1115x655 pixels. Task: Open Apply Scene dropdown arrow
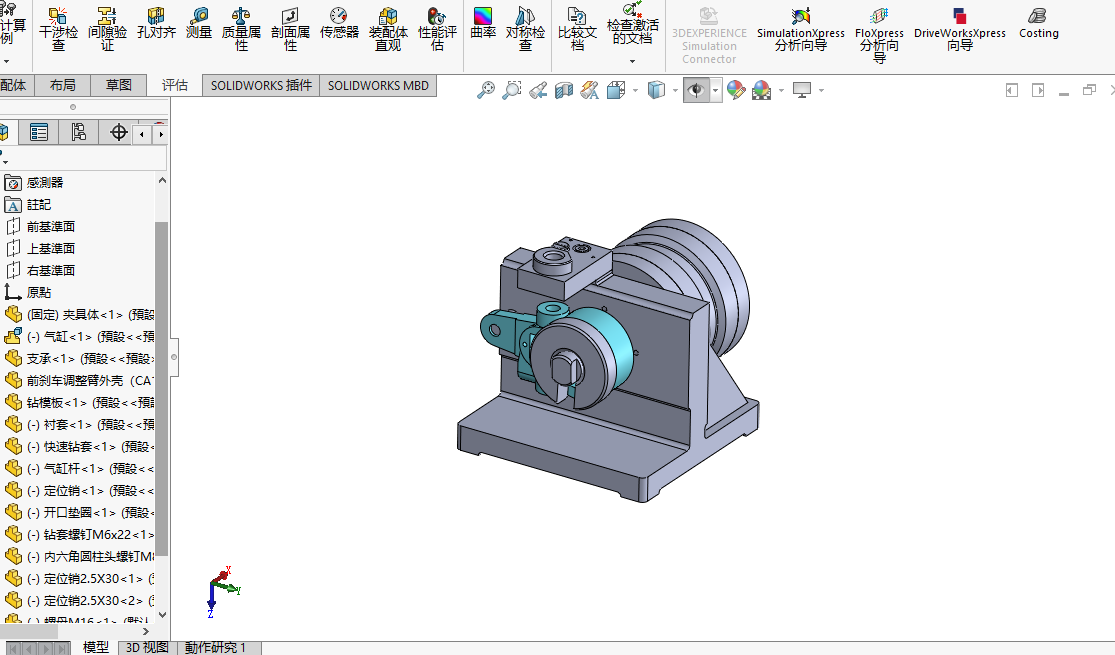click(x=781, y=90)
